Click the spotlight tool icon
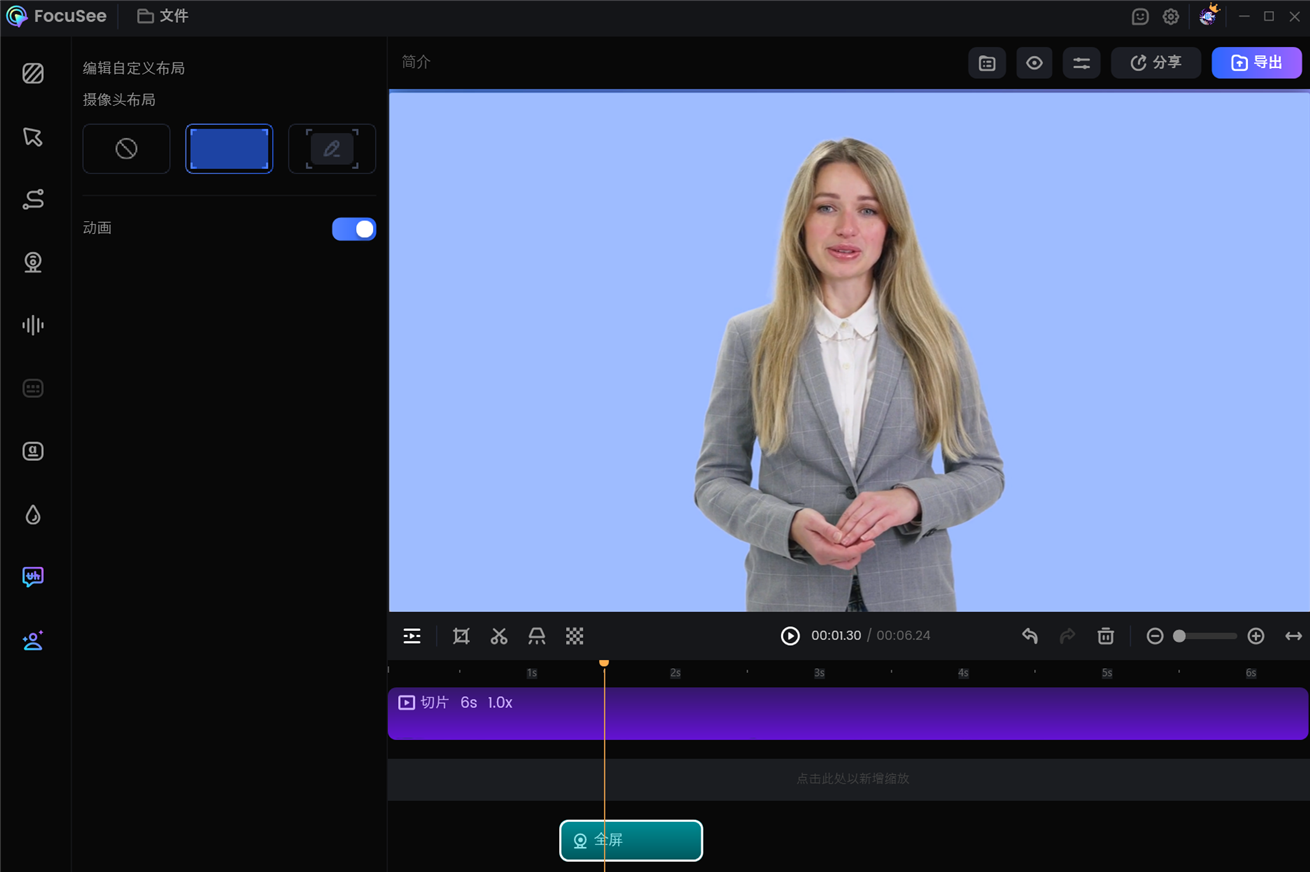 (x=537, y=636)
